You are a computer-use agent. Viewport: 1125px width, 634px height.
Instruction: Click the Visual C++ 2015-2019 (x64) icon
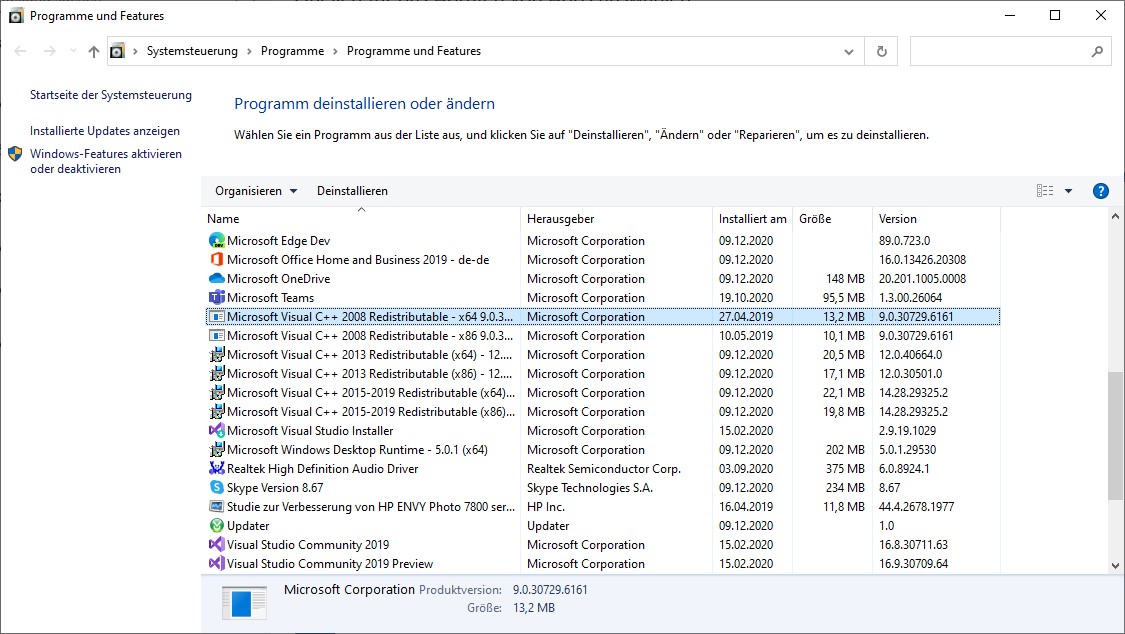coord(216,392)
